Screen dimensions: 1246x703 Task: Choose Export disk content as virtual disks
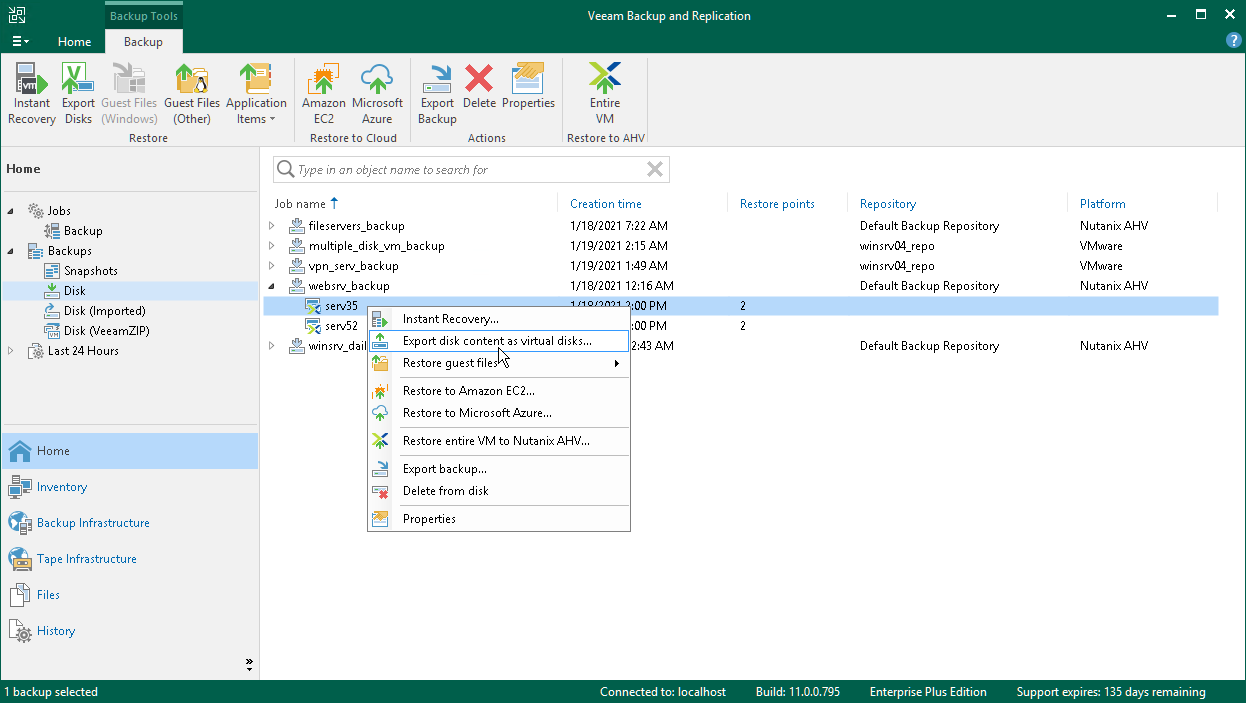click(499, 341)
